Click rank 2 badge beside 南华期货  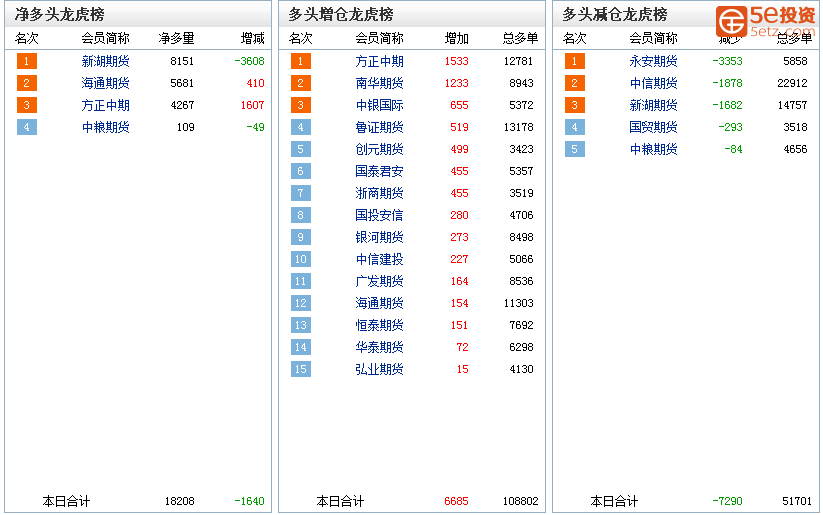tap(301, 83)
